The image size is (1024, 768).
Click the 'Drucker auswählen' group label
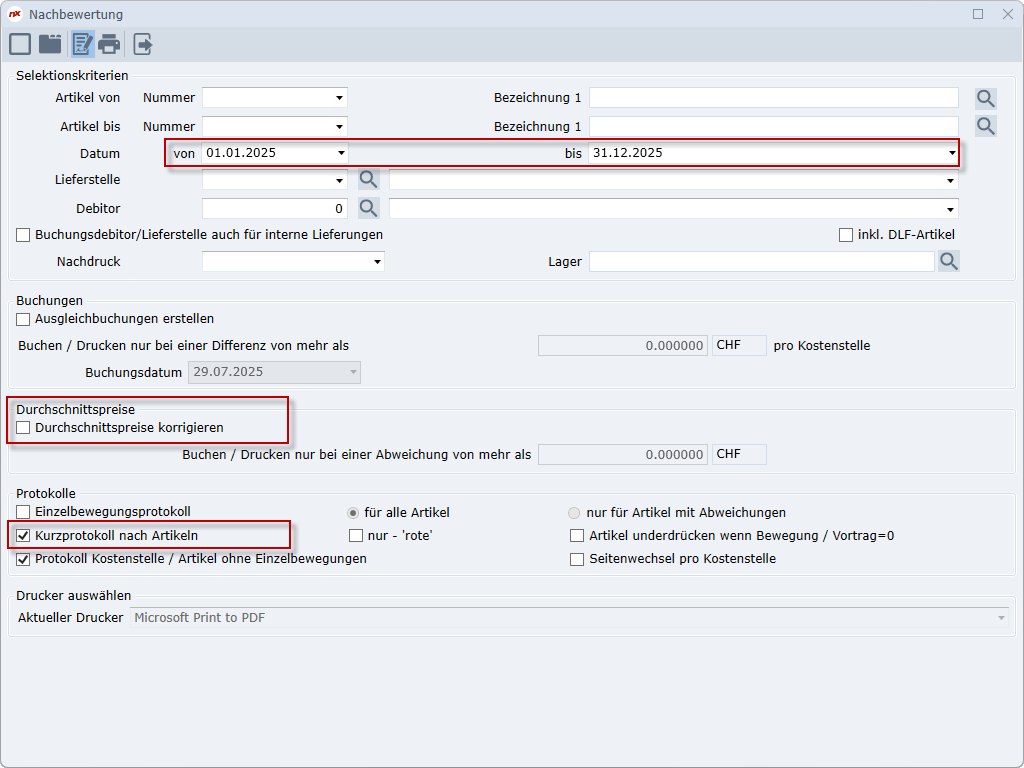pyautogui.click(x=74, y=596)
